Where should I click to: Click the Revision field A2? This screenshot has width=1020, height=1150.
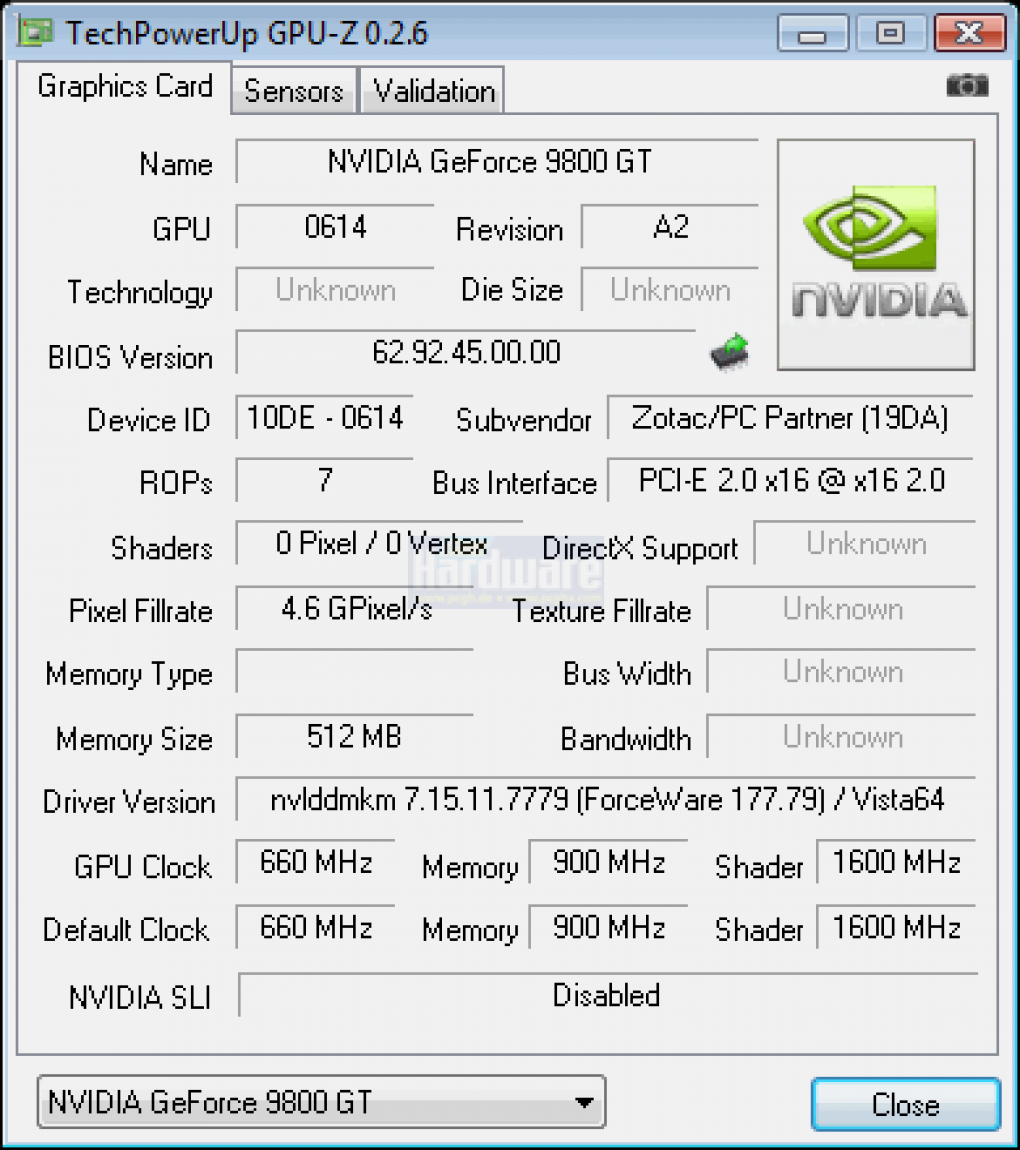(x=669, y=227)
